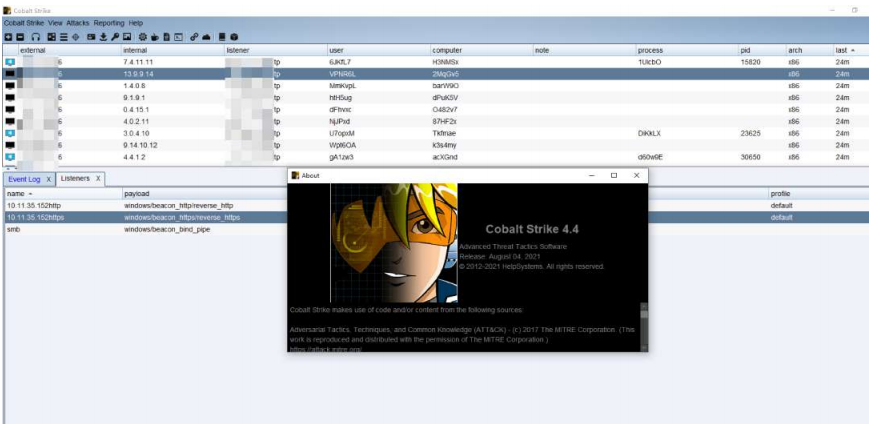The image size is (872, 426).
Task: Sort sessions by the listener column header
Action: coord(275,50)
